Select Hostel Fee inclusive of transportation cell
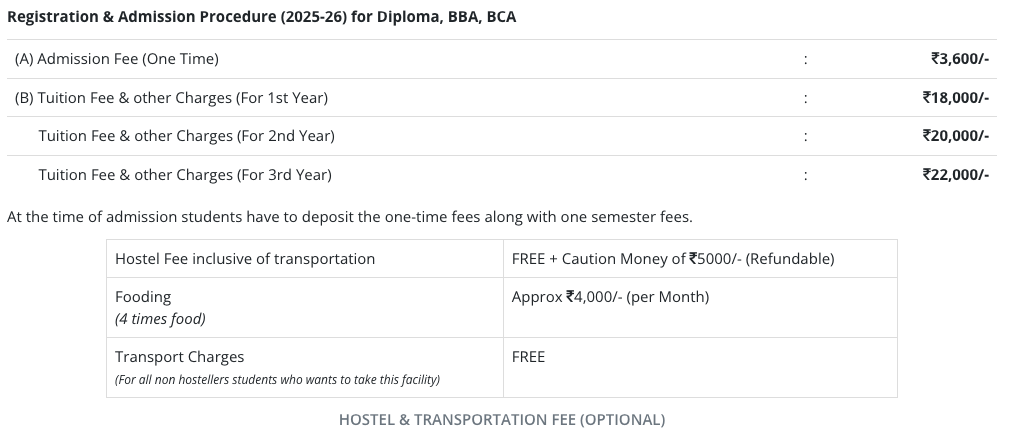 [x=245, y=259]
